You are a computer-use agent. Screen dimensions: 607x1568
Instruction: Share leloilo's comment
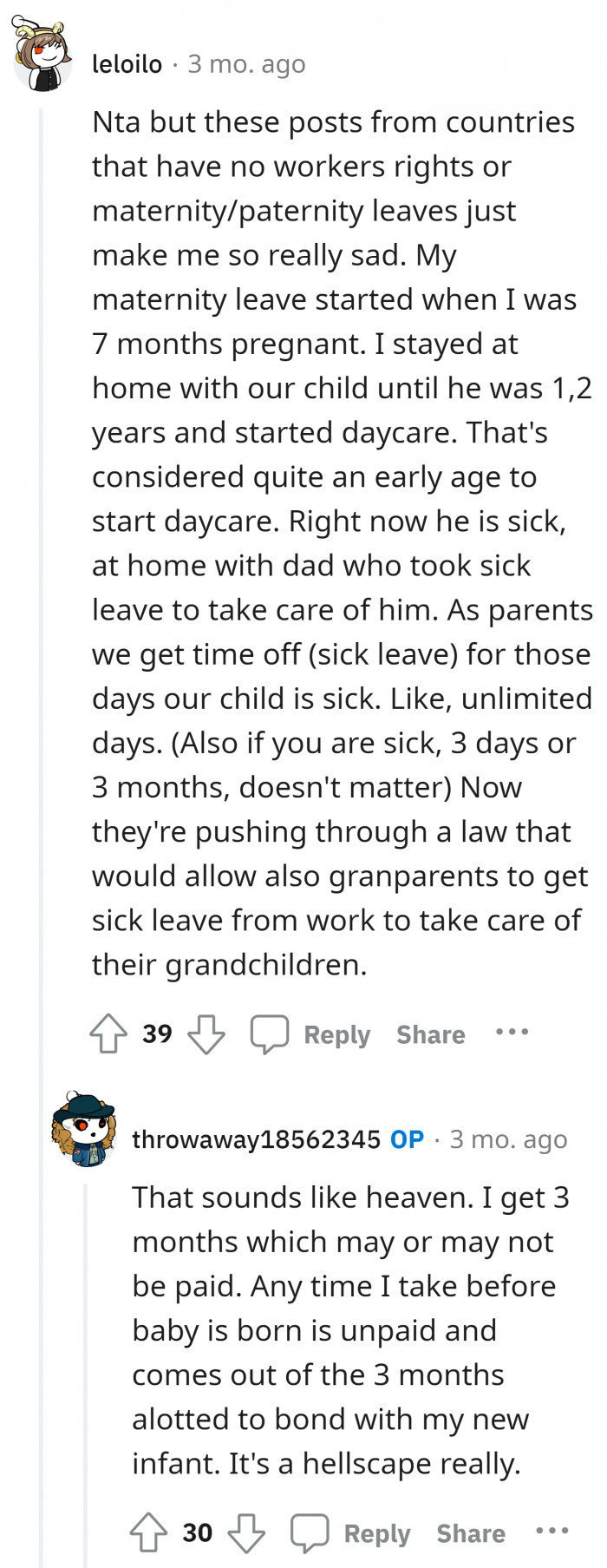click(430, 1034)
